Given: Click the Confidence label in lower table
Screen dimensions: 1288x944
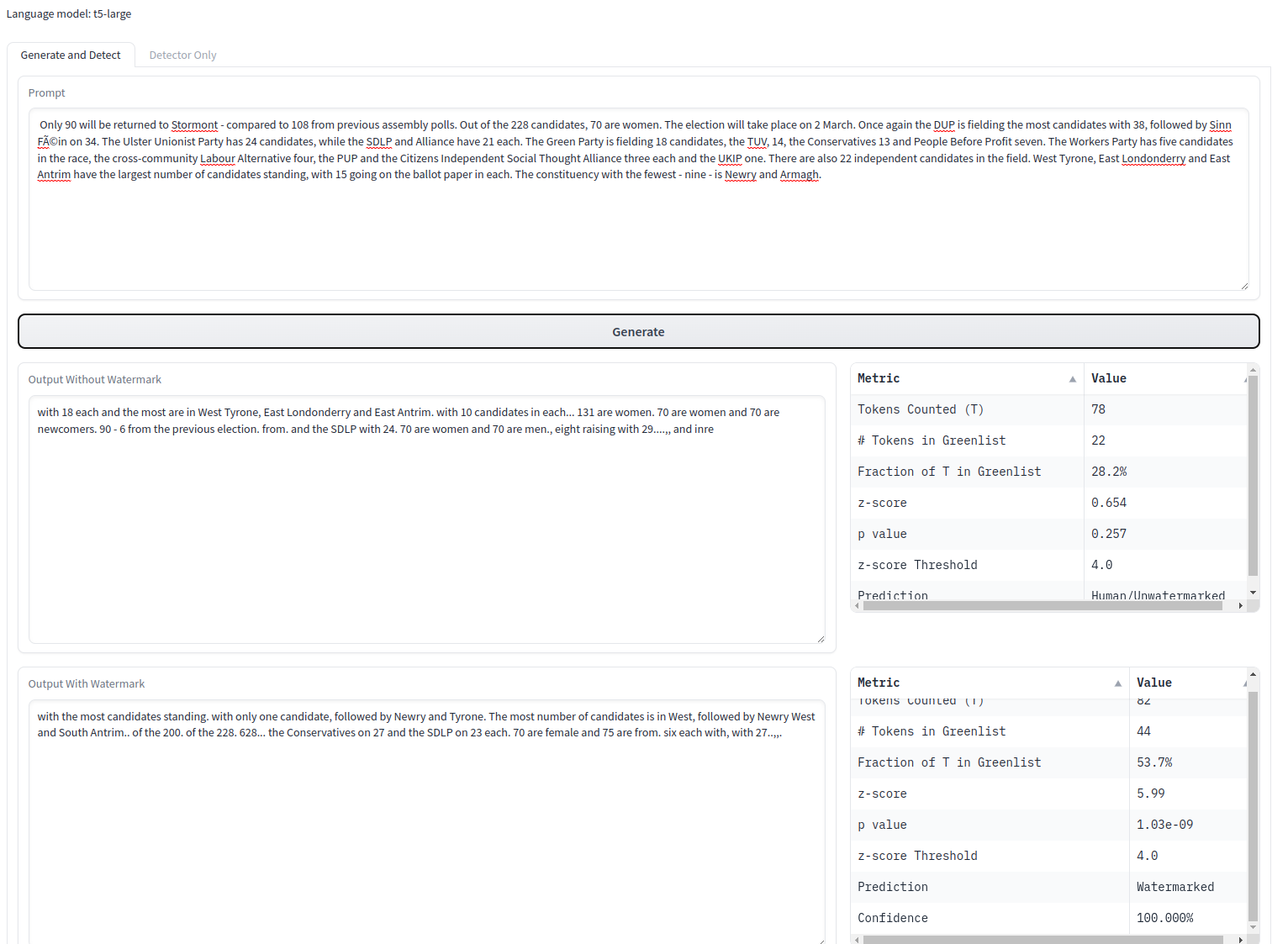Looking at the screenshot, I should (x=893, y=918).
